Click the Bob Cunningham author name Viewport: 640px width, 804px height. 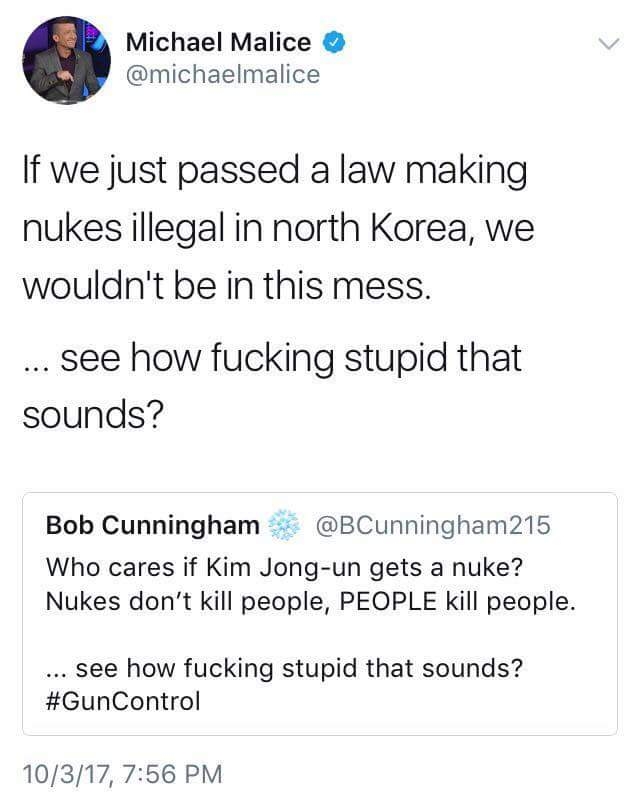(x=154, y=525)
